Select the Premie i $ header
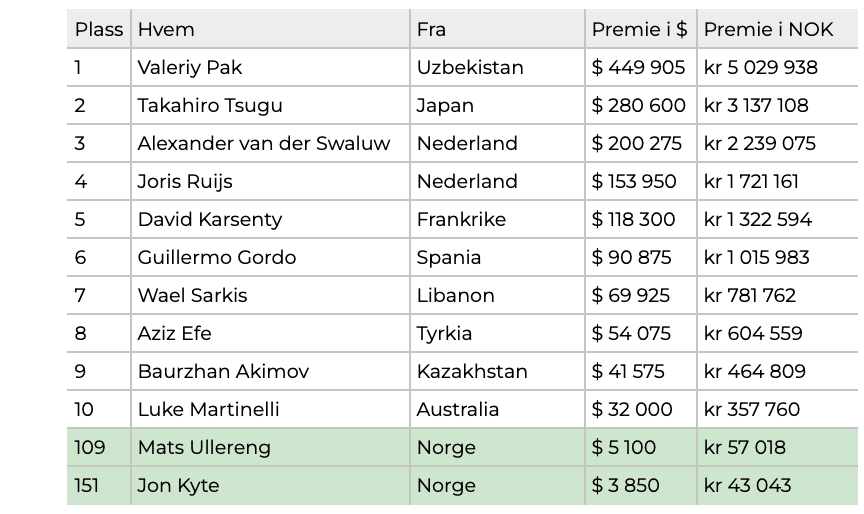Screen dimensions: 864x514 click(x=640, y=29)
